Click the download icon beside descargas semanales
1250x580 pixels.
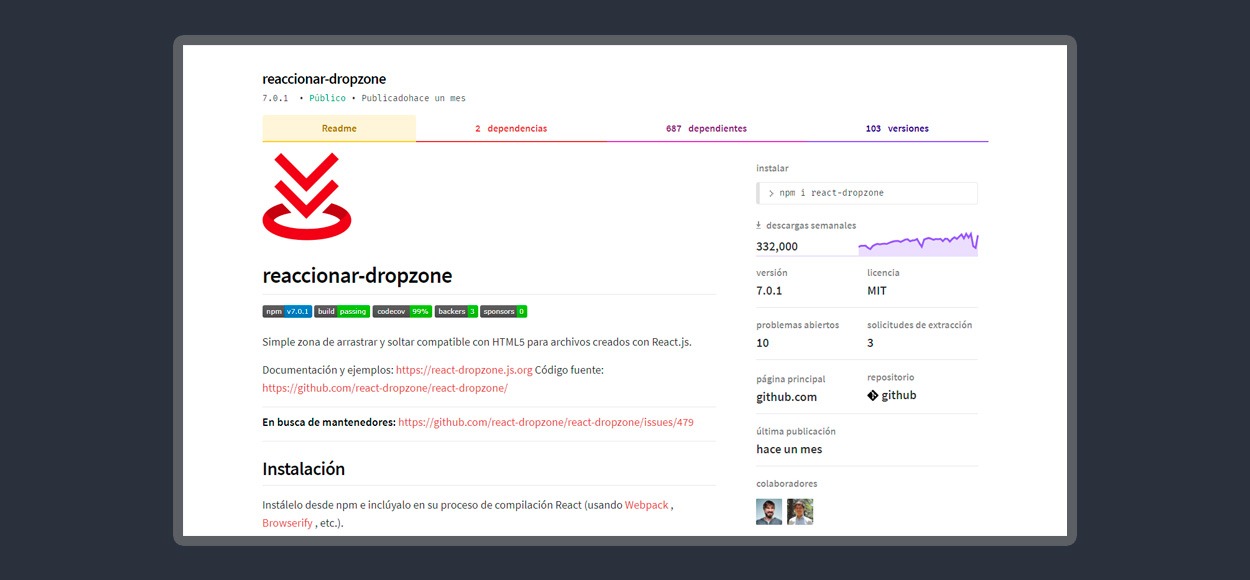pyautogui.click(x=759, y=225)
